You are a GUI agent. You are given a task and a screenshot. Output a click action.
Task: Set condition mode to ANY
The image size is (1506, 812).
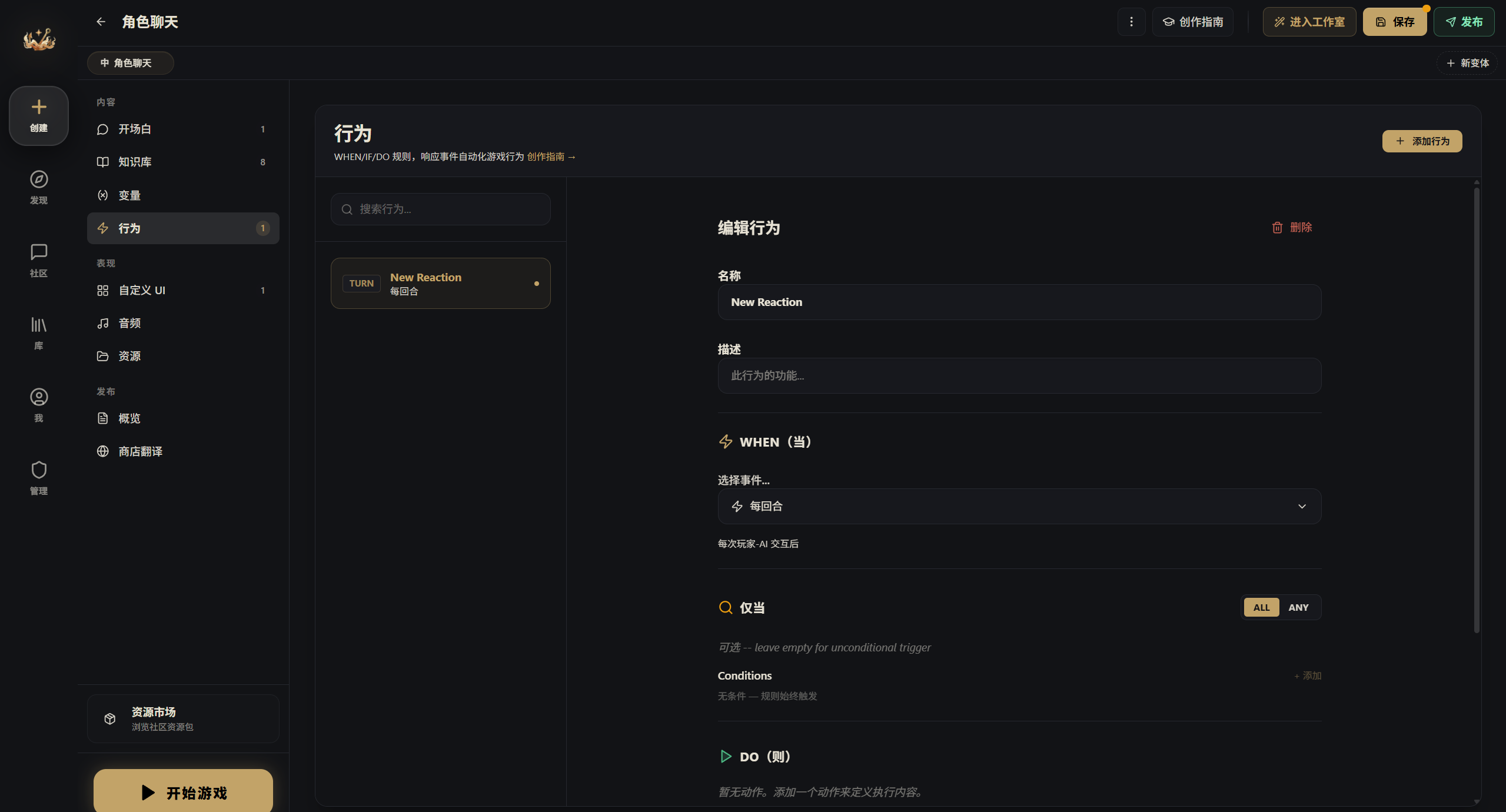coord(1298,607)
